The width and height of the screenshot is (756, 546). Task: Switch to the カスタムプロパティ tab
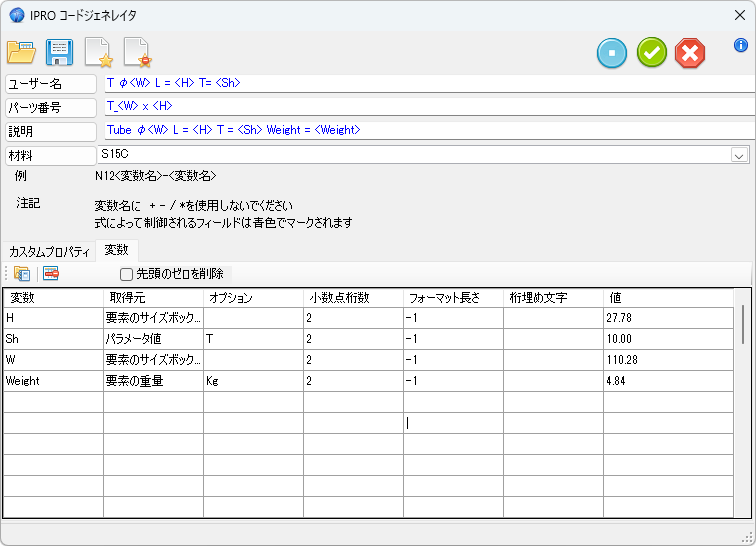tap(49, 251)
